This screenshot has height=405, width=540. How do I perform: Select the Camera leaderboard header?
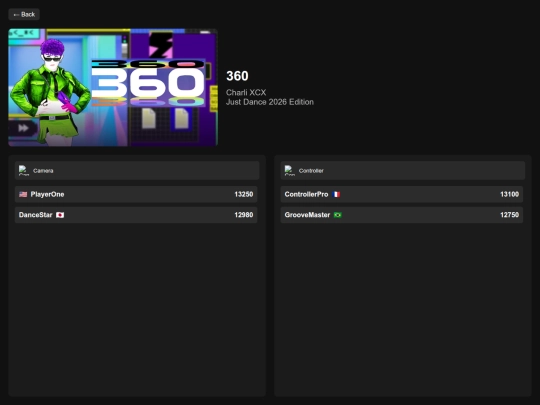(137, 170)
